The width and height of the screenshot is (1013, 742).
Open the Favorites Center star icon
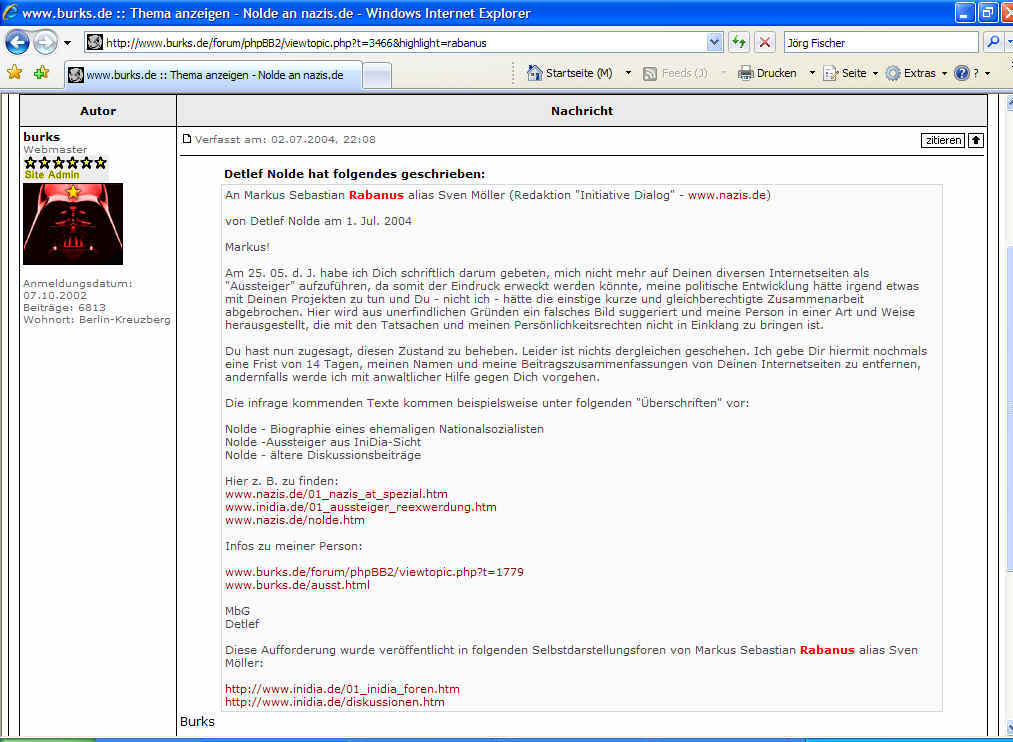click(x=14, y=73)
